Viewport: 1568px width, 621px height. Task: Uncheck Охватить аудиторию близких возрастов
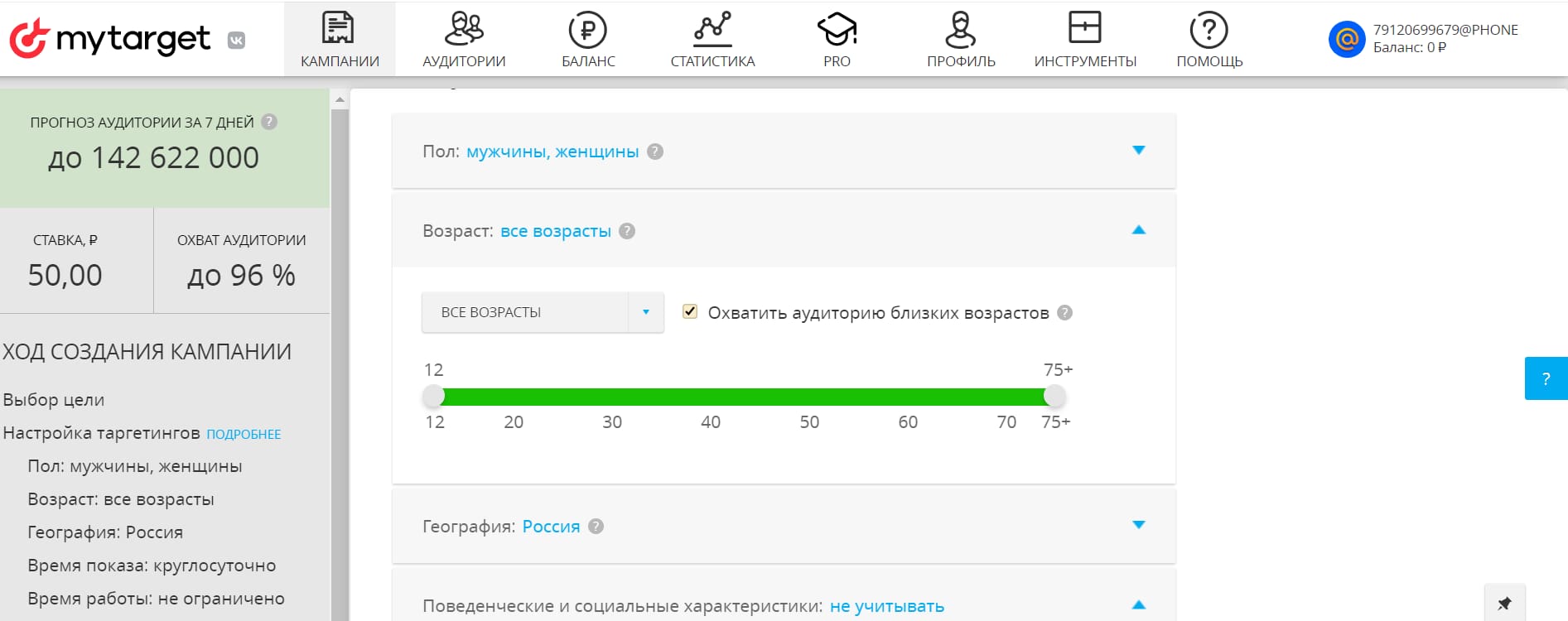(690, 311)
